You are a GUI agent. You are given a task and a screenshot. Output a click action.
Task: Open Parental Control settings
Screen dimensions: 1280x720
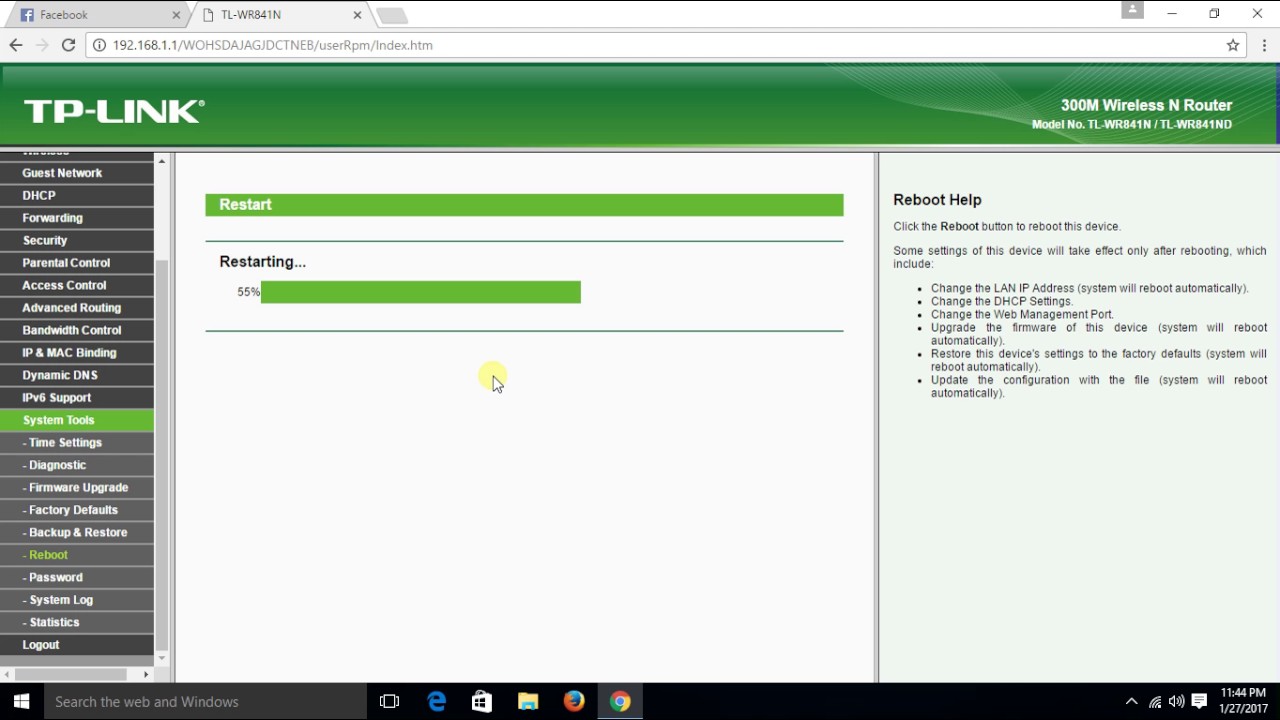pos(77,263)
